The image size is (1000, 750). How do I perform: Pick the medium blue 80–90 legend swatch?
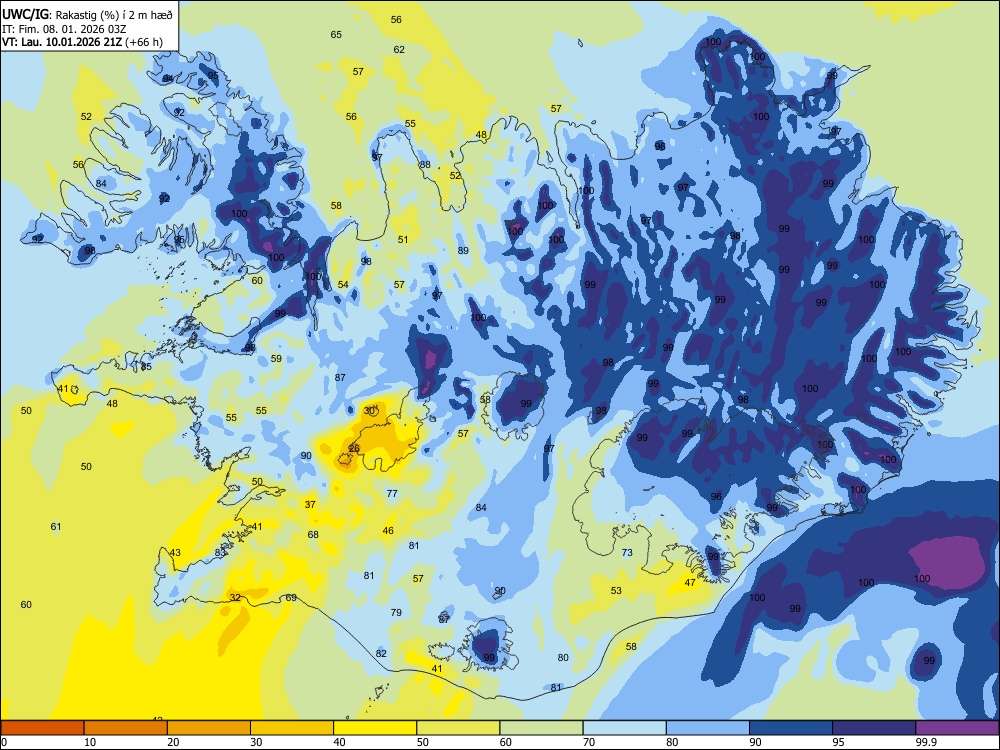pyautogui.click(x=708, y=728)
